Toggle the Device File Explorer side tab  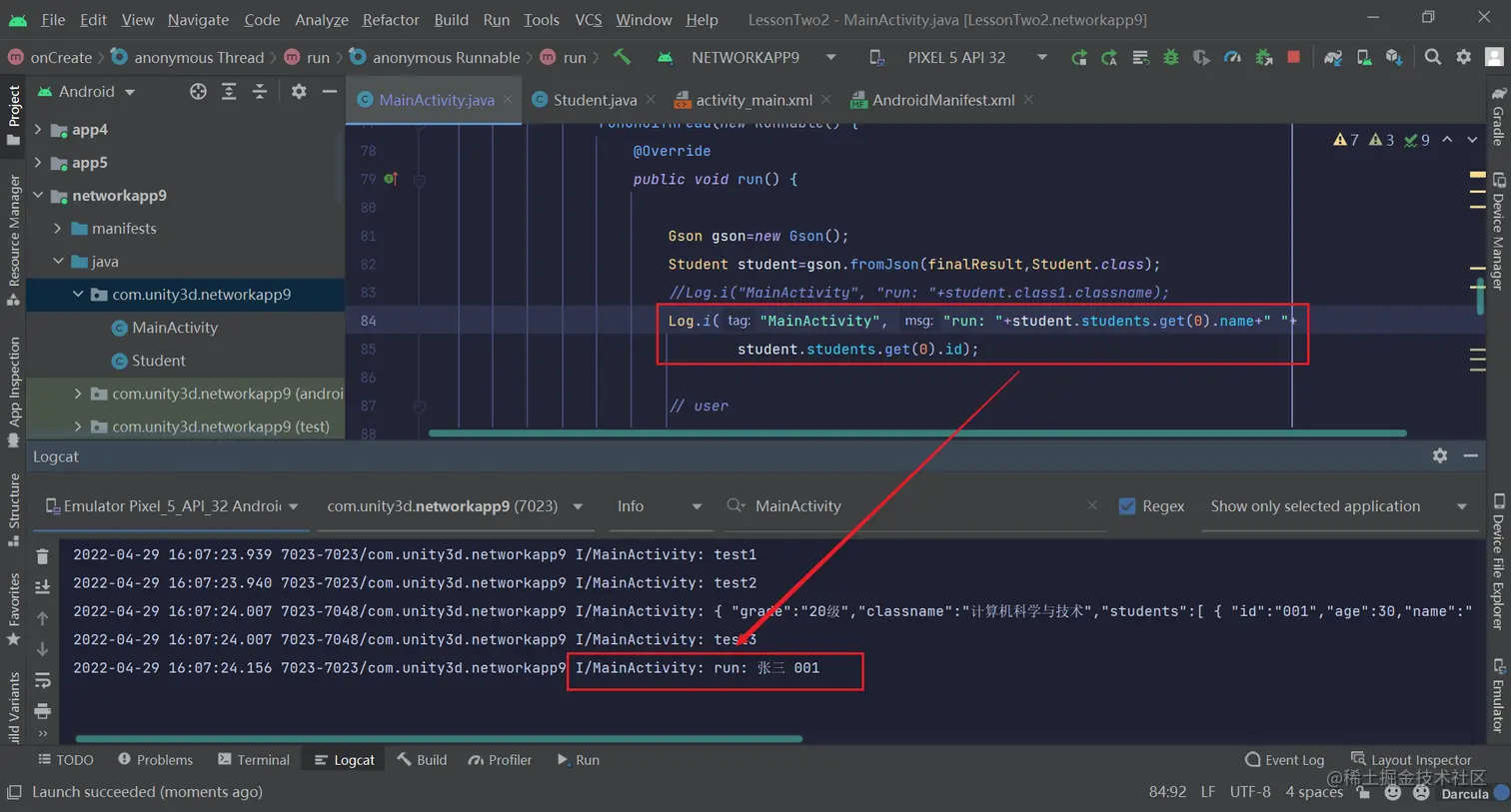(x=1498, y=561)
